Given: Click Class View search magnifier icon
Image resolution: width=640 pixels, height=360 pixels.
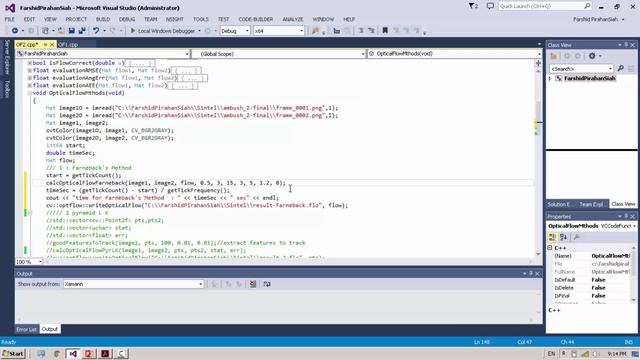Looking at the screenshot, I should [x=620, y=69].
